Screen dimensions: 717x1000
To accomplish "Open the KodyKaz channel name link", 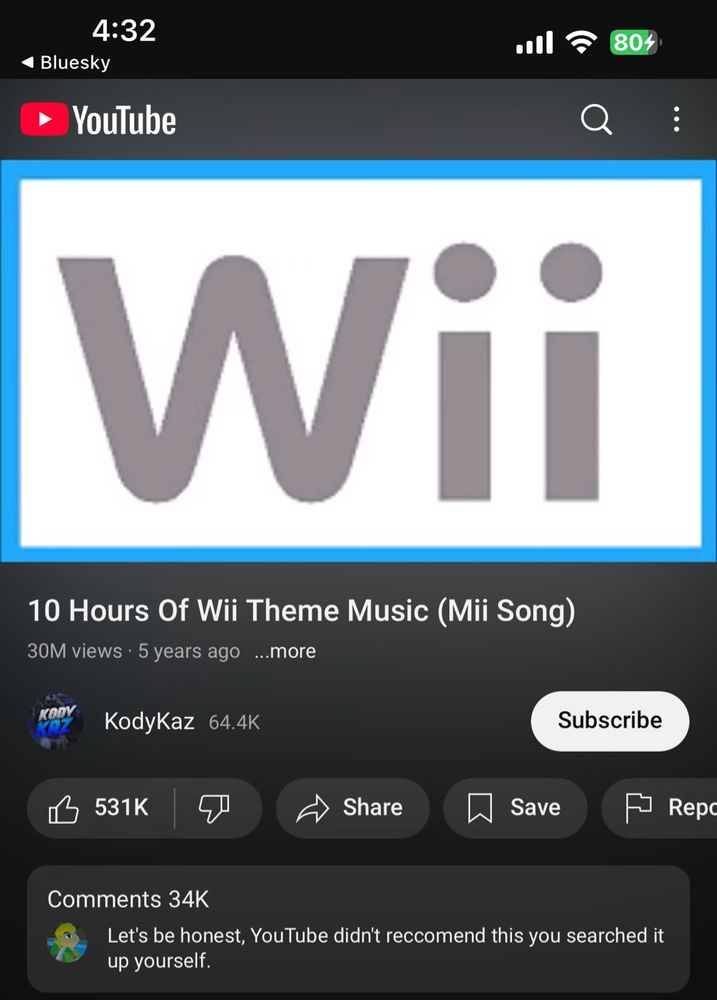I will pos(149,721).
